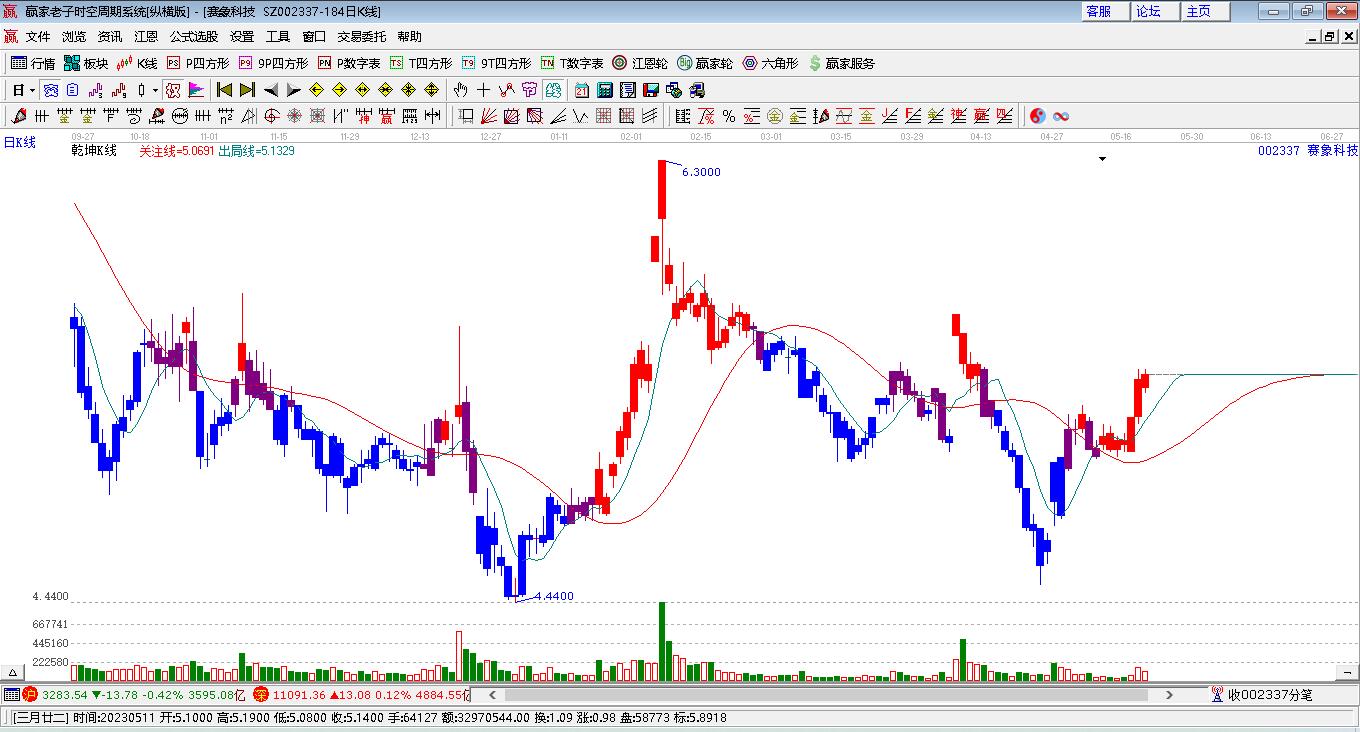
Task: Select the crosshair cursor plus icon
Action: point(483,90)
